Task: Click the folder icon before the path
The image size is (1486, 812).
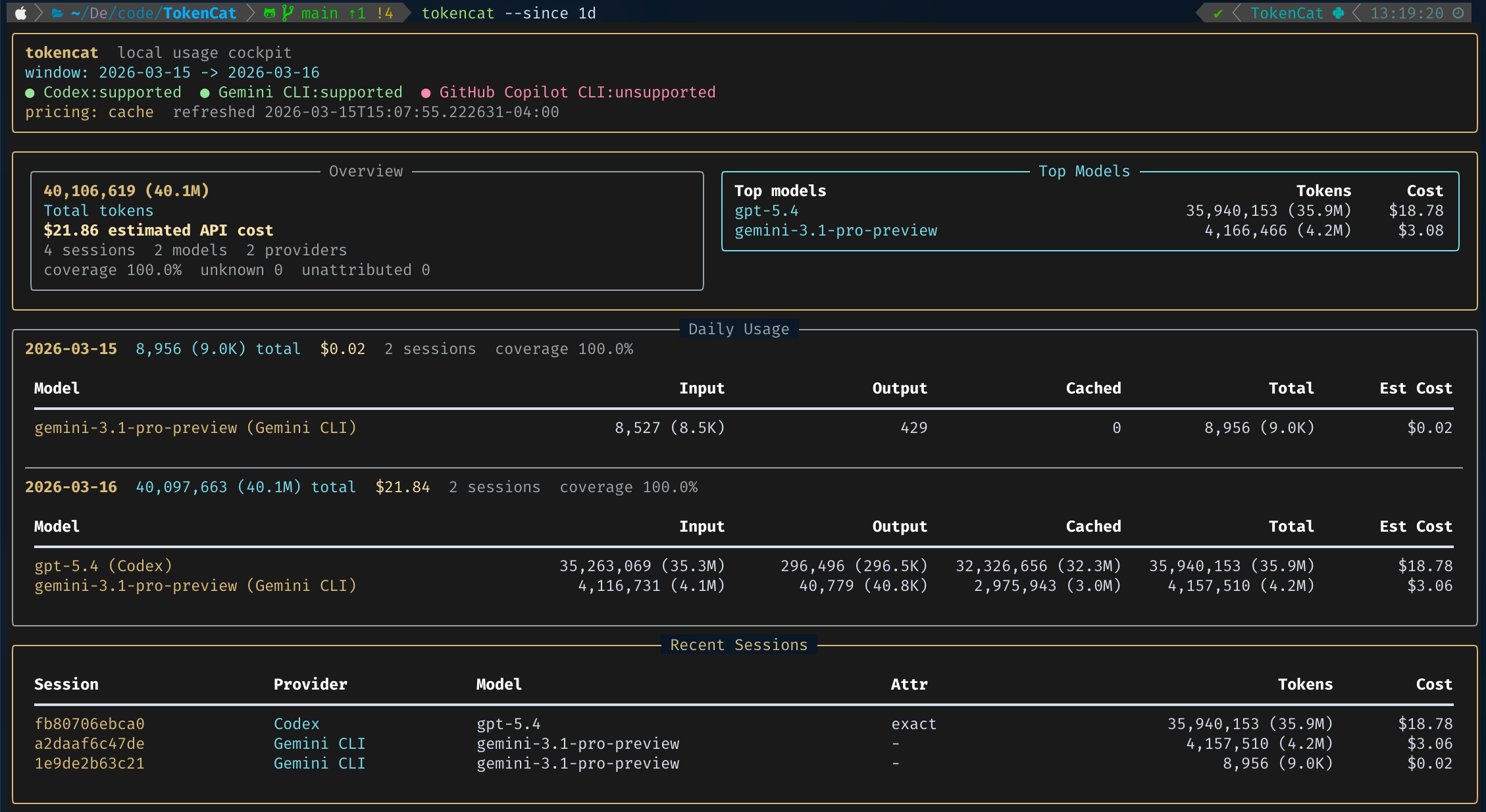Action: pyautogui.click(x=57, y=13)
